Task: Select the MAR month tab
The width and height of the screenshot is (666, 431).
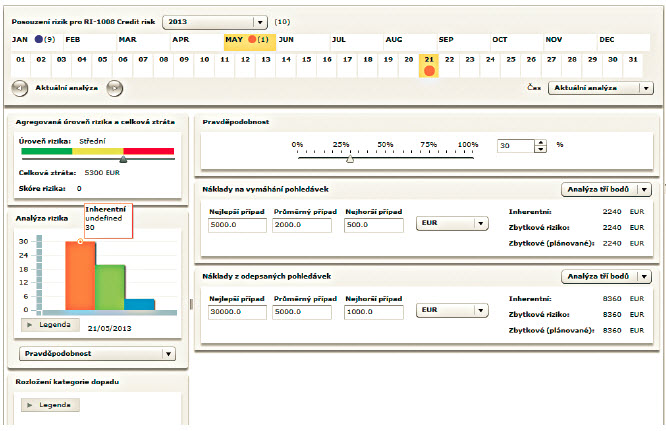Action: pyautogui.click(x=144, y=42)
